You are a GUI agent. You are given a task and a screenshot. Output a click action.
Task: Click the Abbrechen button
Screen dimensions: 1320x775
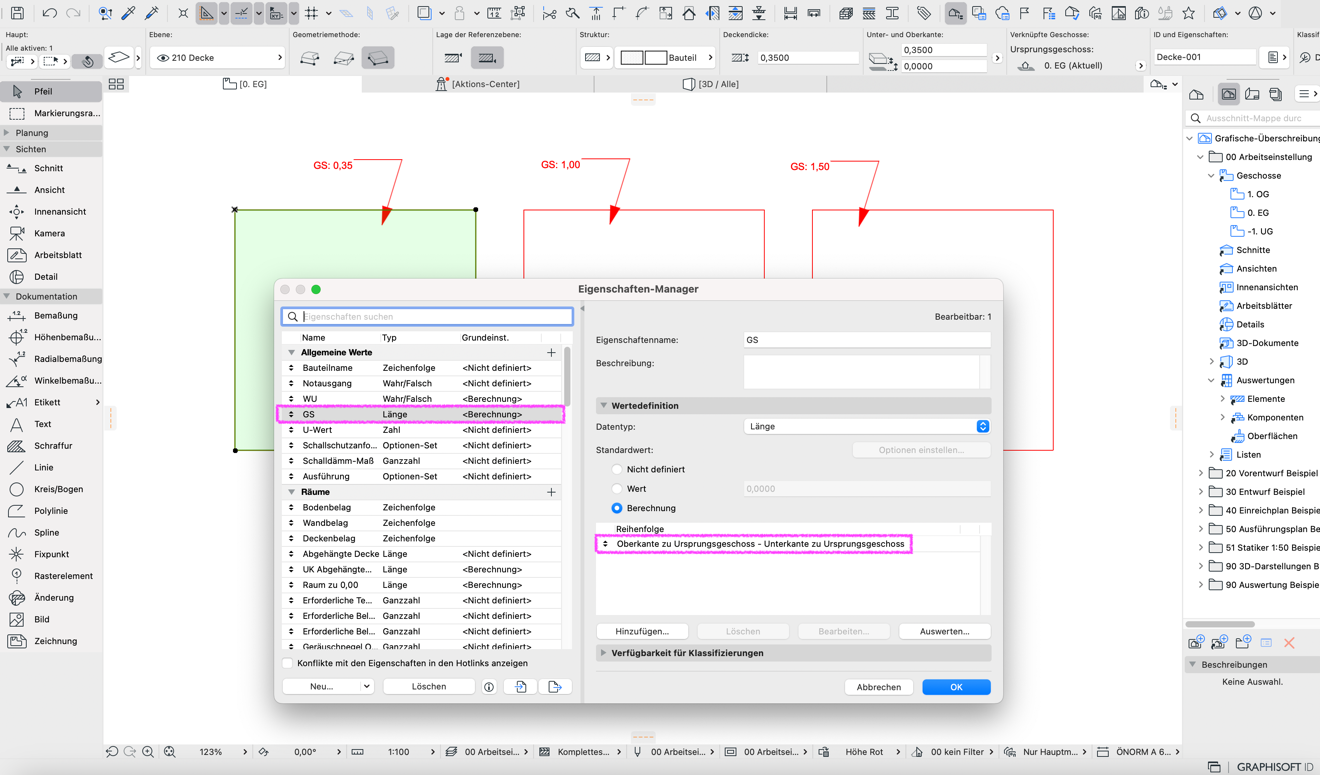coord(879,687)
